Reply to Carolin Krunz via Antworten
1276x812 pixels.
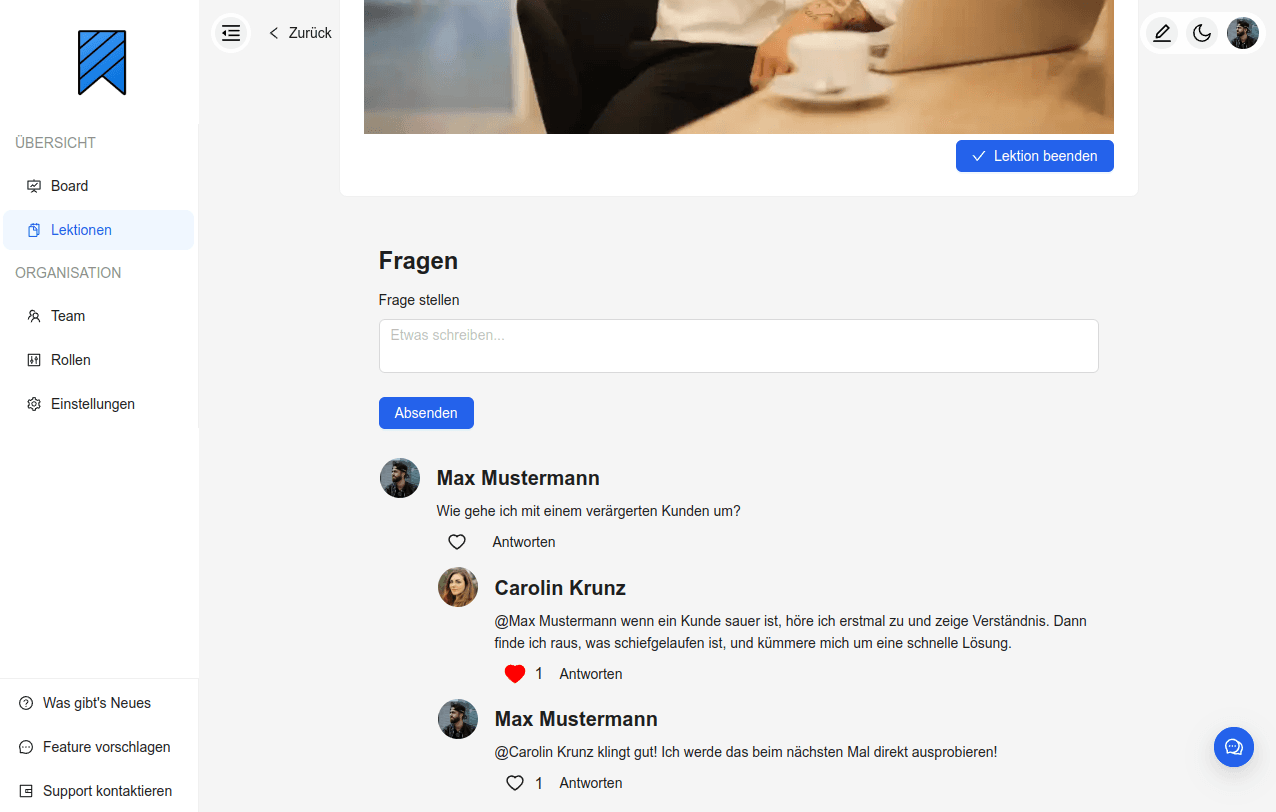(591, 674)
